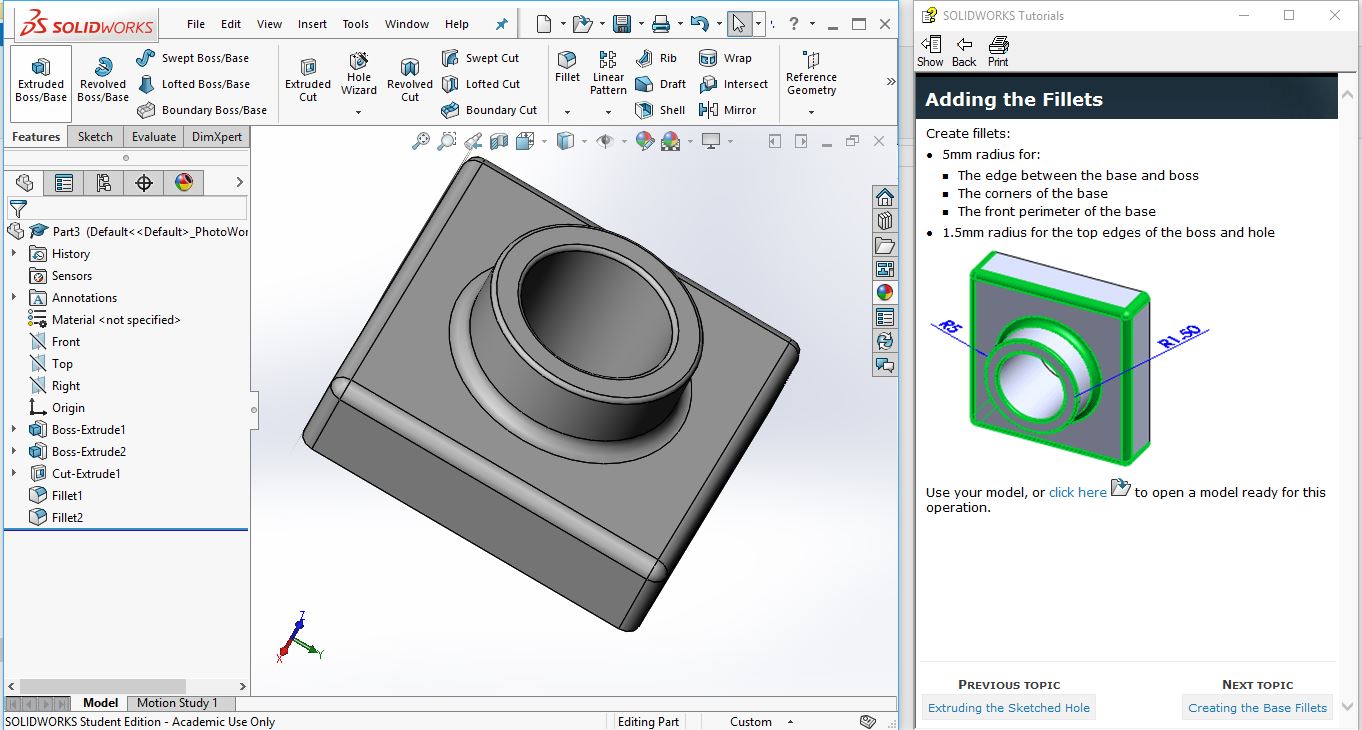Follow the 'click here' link in Tutorials
The height and width of the screenshot is (730, 1362).
[x=1077, y=492]
